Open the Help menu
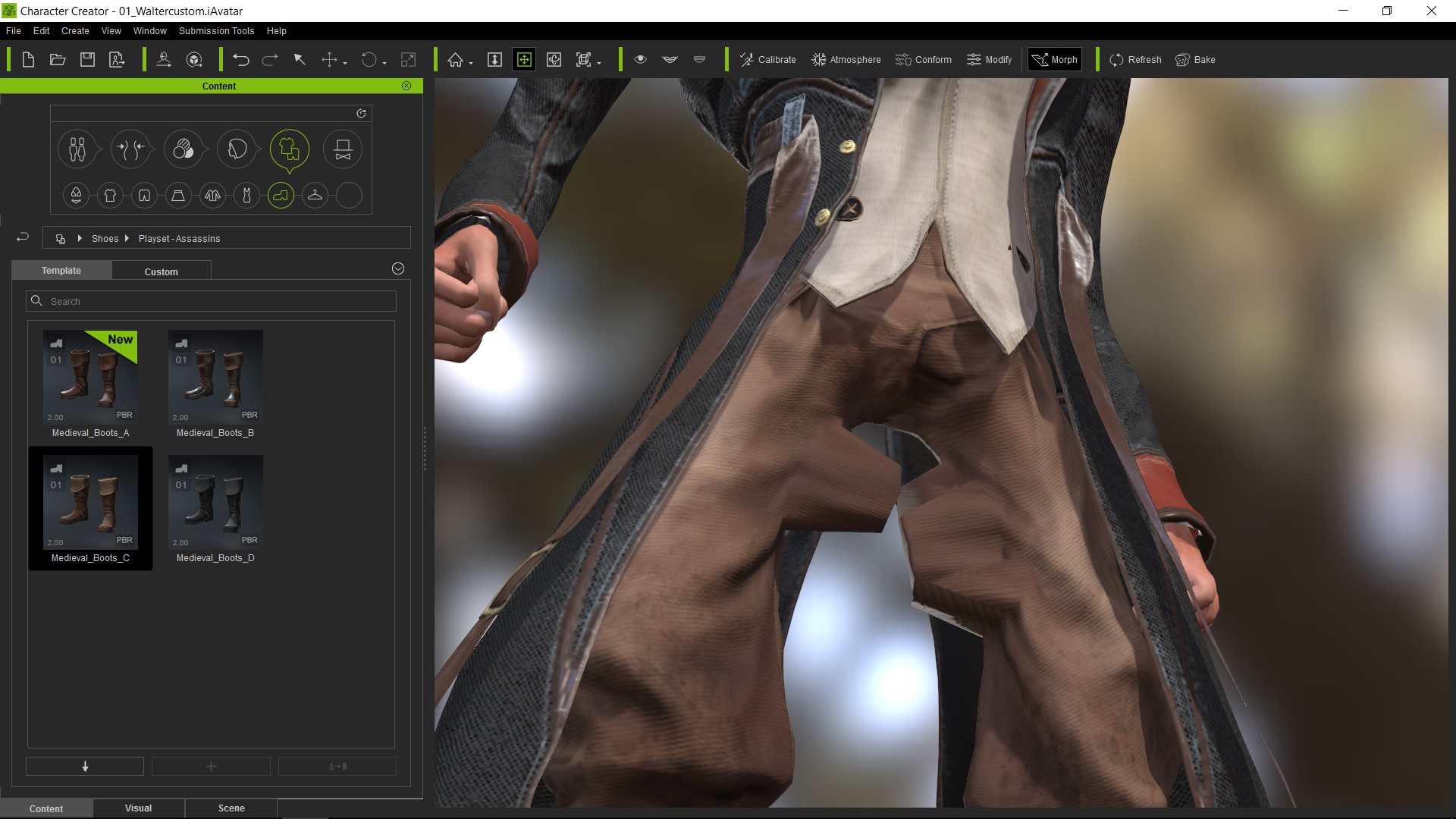The height and width of the screenshot is (819, 1456). 277,31
